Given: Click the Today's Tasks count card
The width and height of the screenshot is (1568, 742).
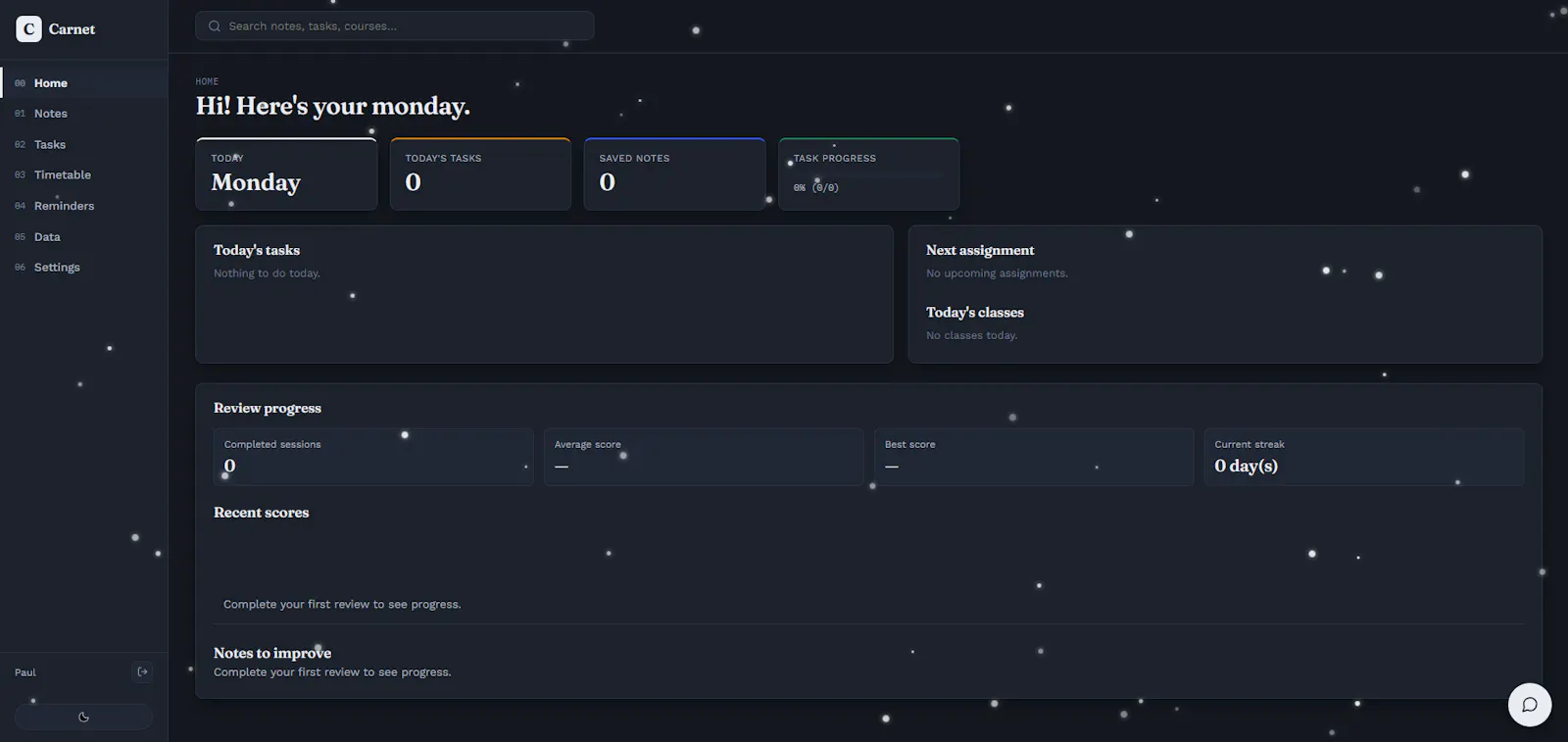Looking at the screenshot, I should point(480,173).
